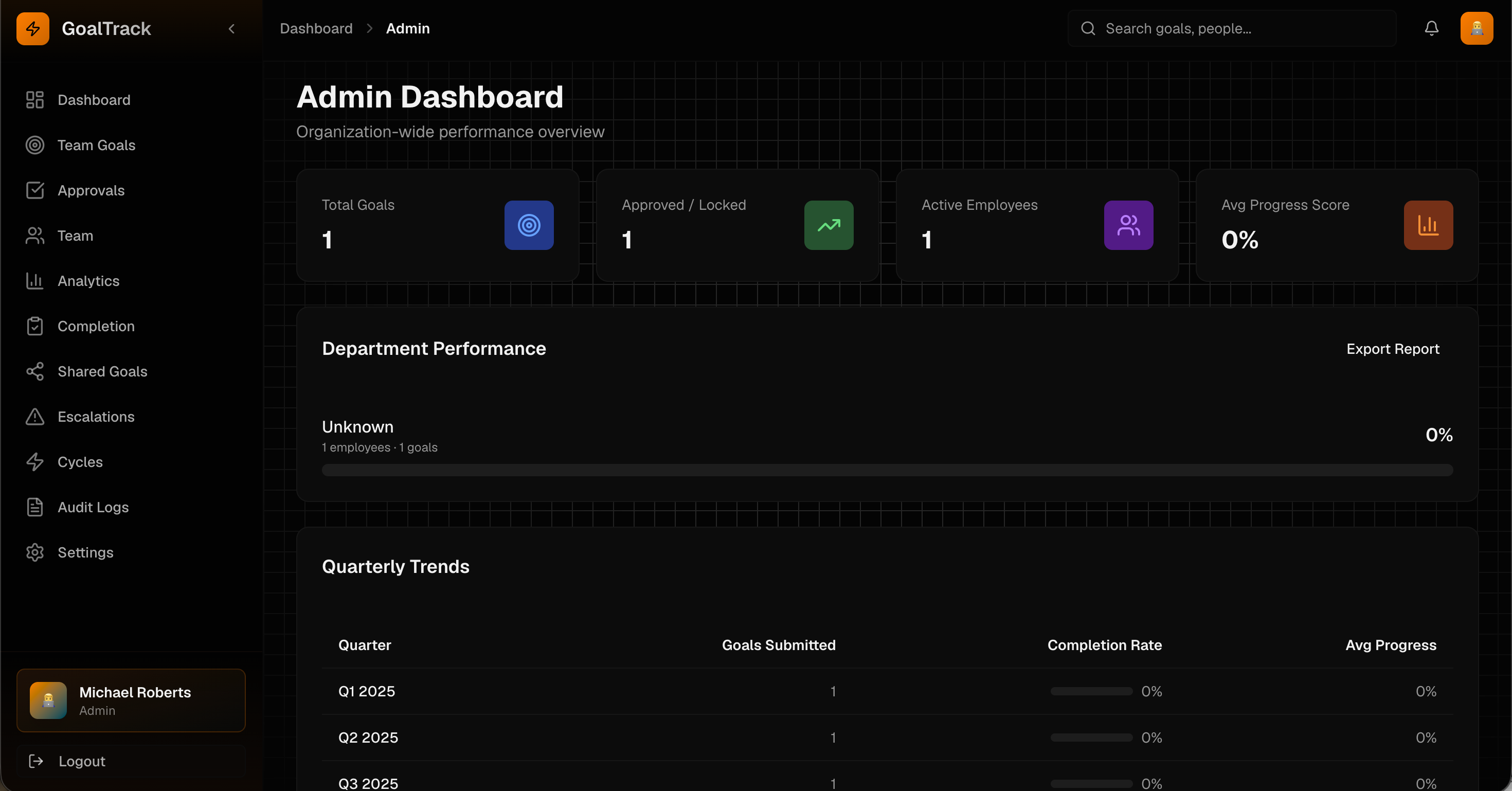Click Michael Roberts avatar thumbnail
The image size is (1512, 791).
[x=48, y=700]
